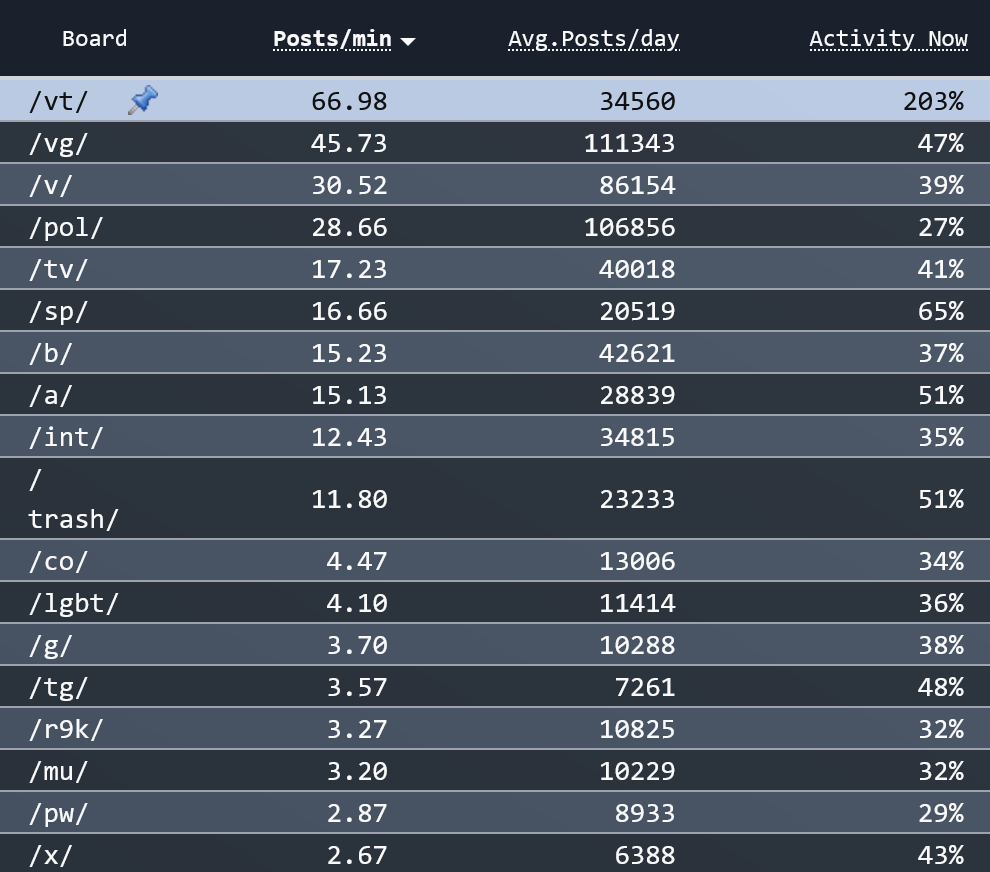This screenshot has height=872, width=990.
Task: Sort by Activity Now column header
Action: [x=888, y=39]
